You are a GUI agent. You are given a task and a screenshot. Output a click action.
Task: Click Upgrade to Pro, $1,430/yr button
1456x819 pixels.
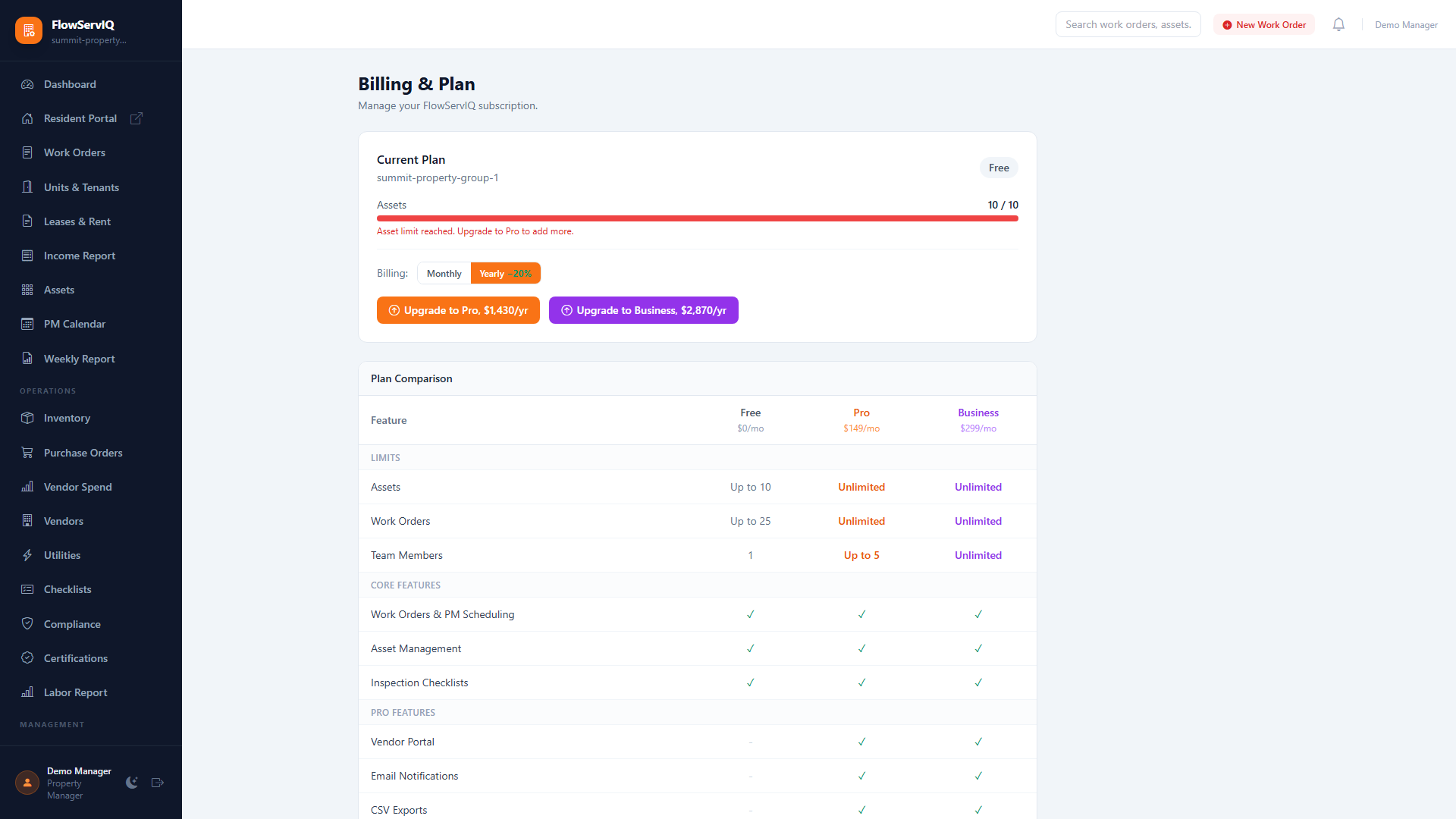coord(458,310)
